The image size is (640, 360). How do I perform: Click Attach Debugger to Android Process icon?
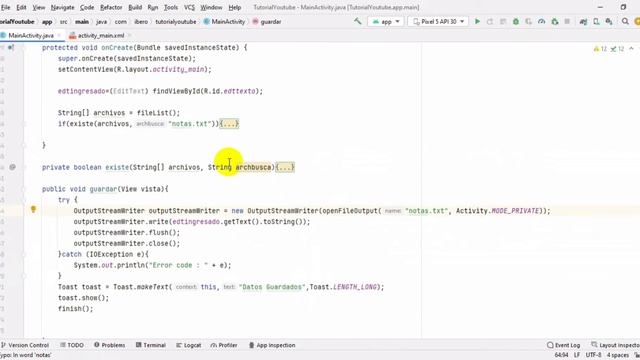[555, 22]
